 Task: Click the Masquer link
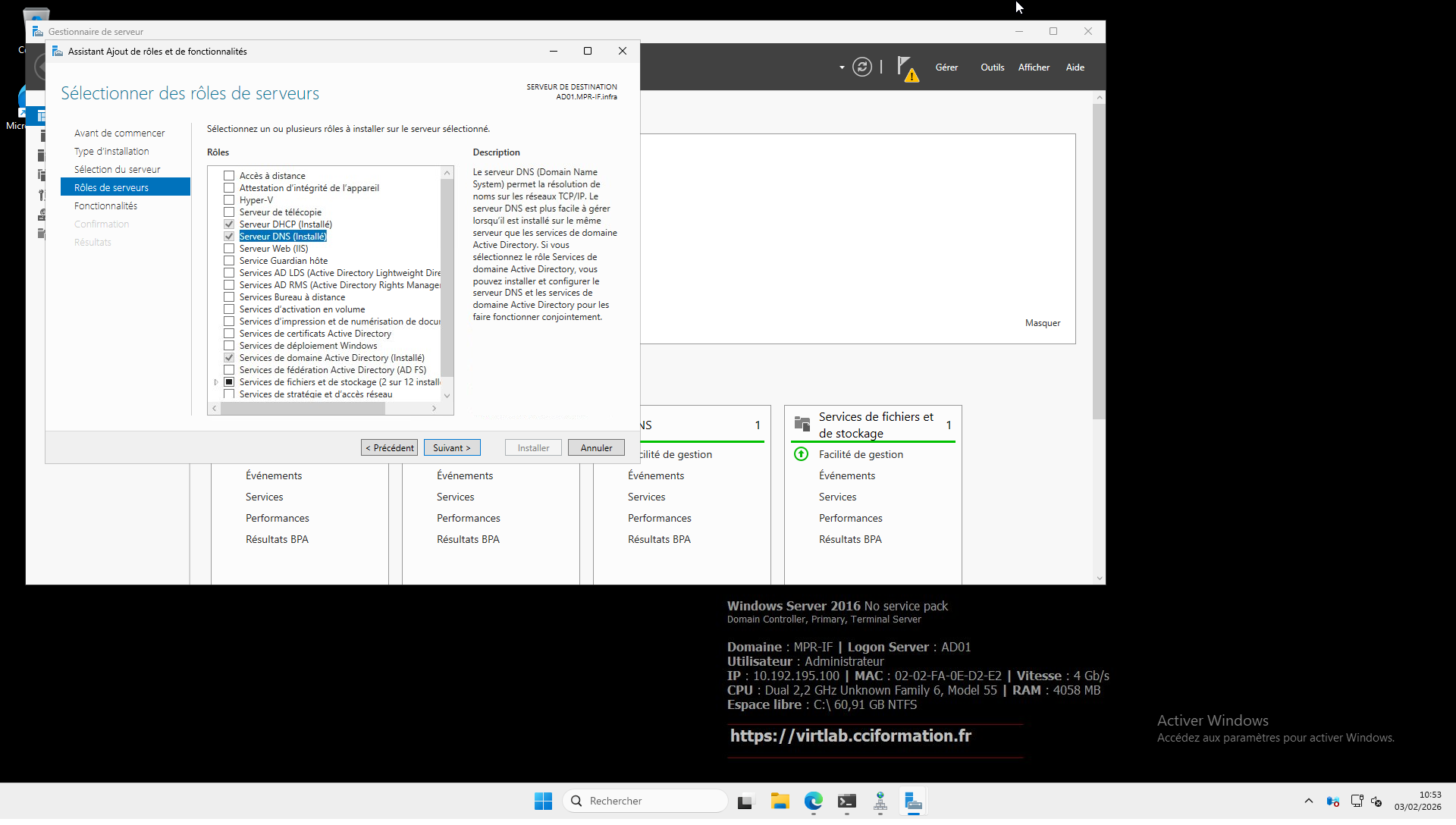(1042, 323)
